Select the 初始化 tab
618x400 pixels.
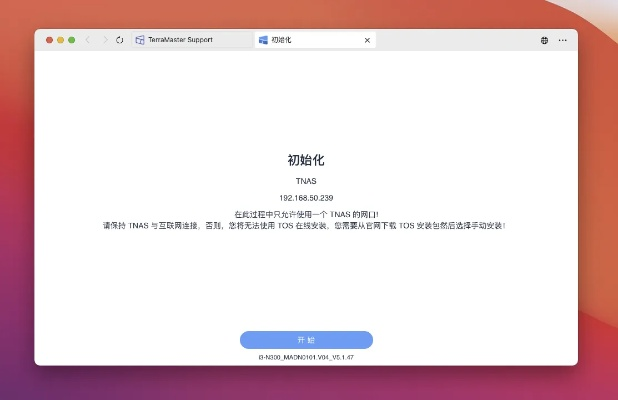tap(315, 40)
